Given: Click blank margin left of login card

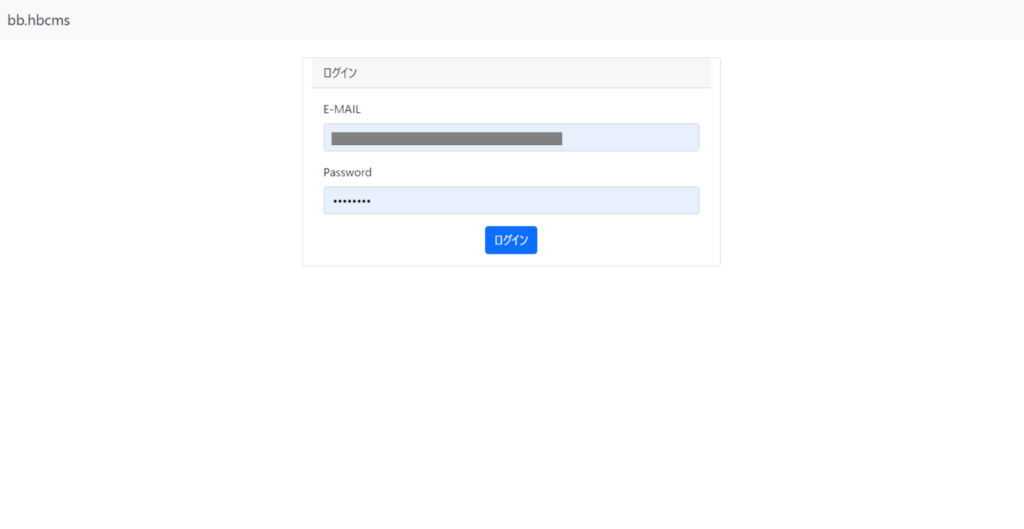Looking at the screenshot, I should click(150, 160).
